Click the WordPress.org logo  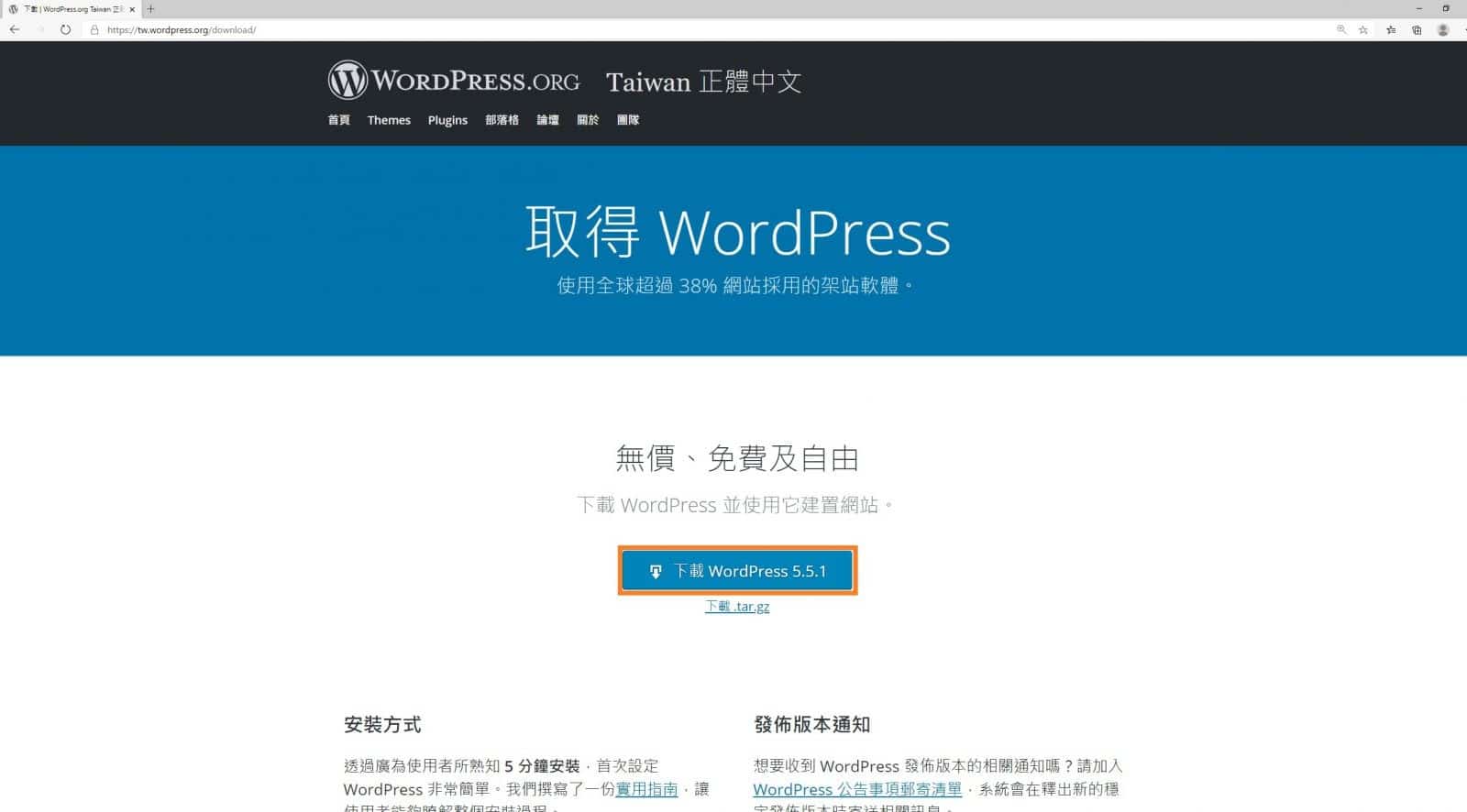click(454, 81)
